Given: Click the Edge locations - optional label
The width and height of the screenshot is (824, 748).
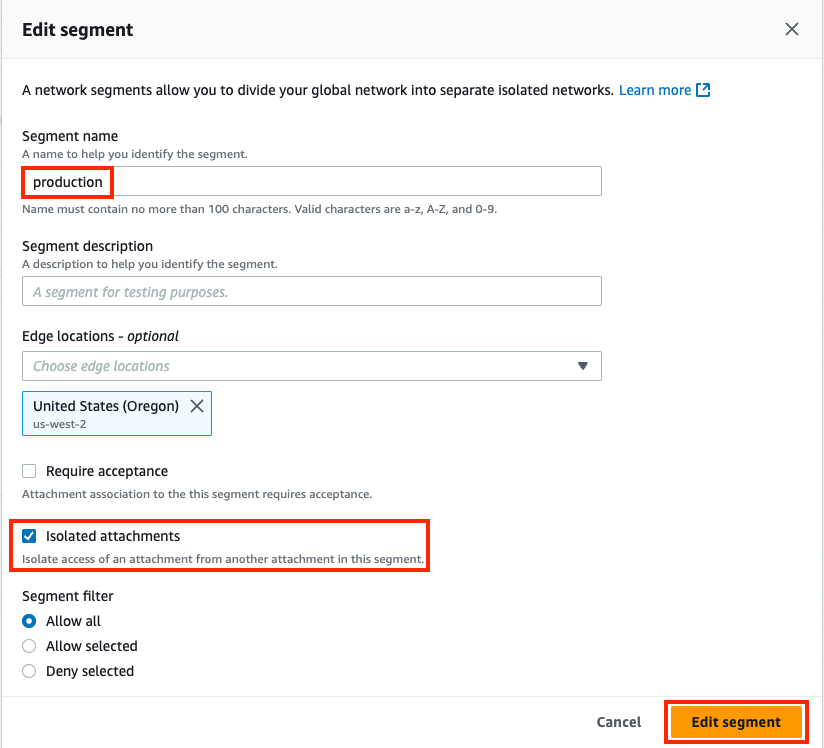Looking at the screenshot, I should pos(100,336).
